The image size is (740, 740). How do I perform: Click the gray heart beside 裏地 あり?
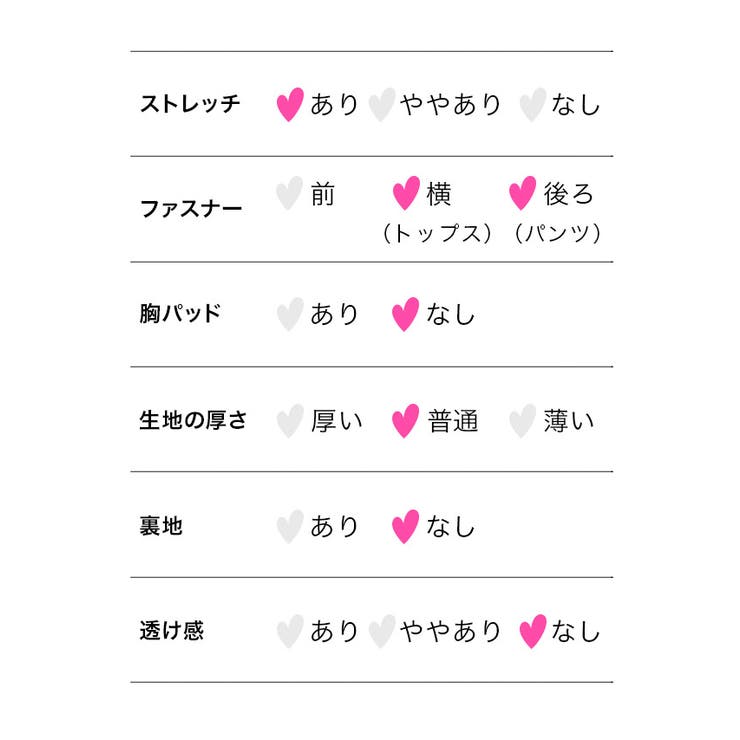(x=290, y=526)
